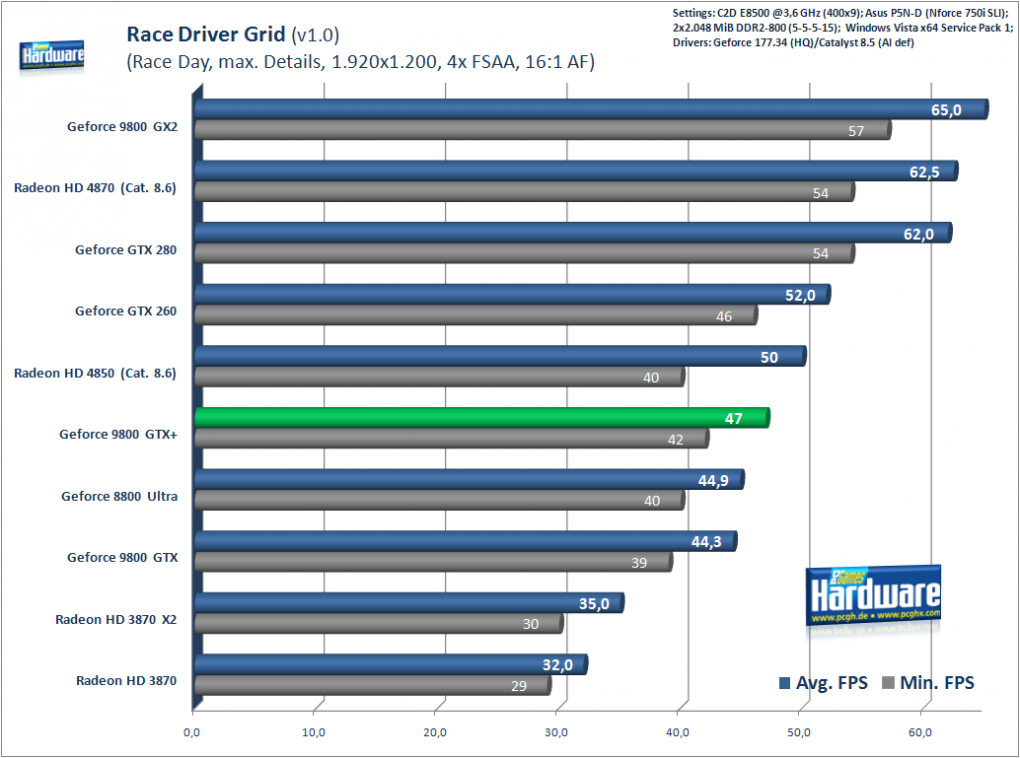Click the 40 minimum value for Geforce 8800 Ultra
Screen dimensions: 1020x758
click(x=652, y=501)
